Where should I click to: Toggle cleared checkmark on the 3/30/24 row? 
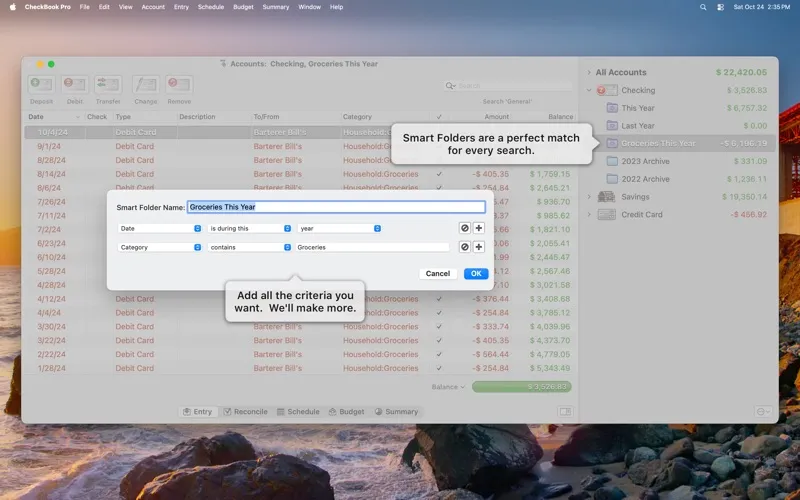(439, 327)
